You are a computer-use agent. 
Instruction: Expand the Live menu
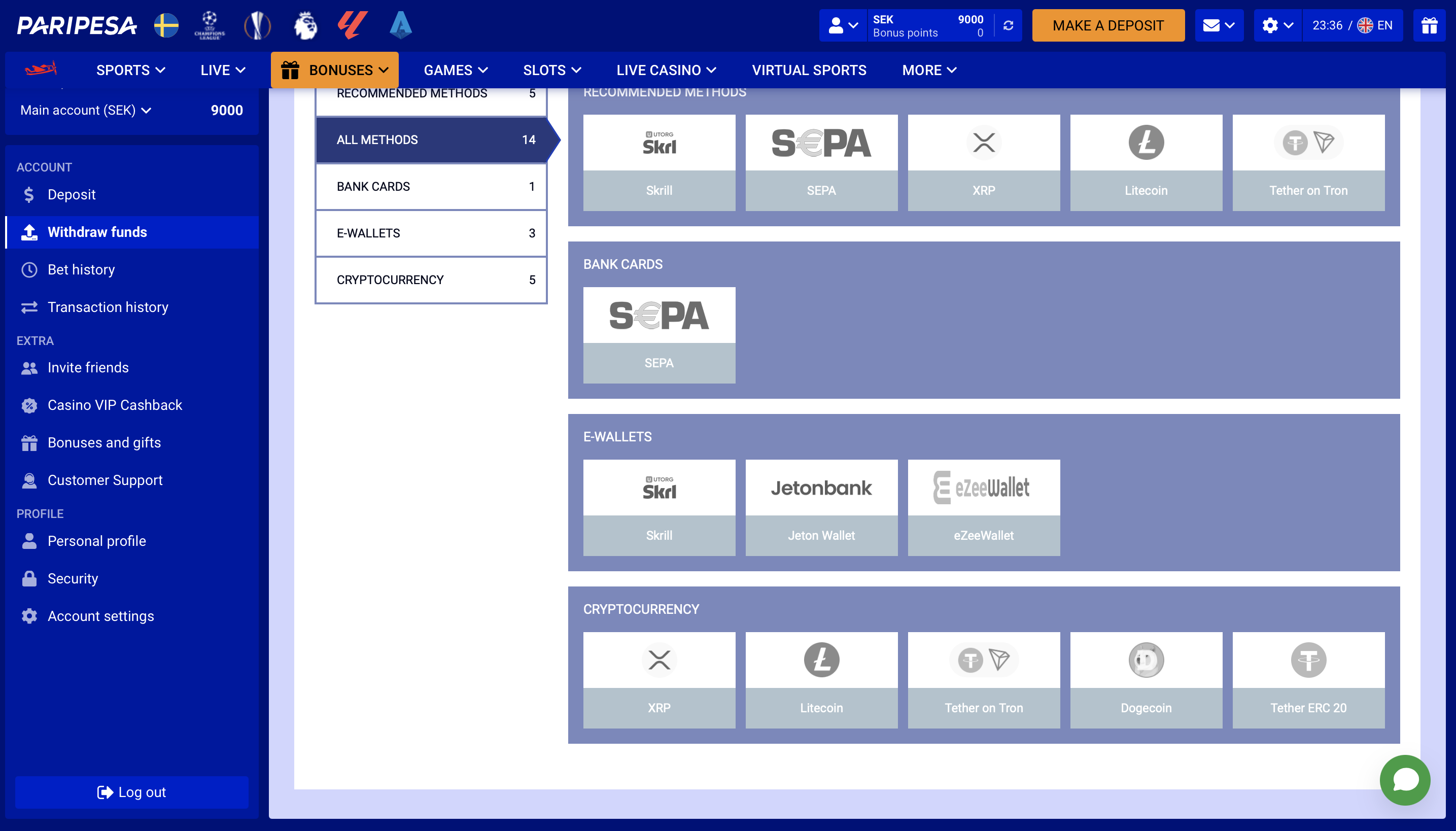point(223,70)
